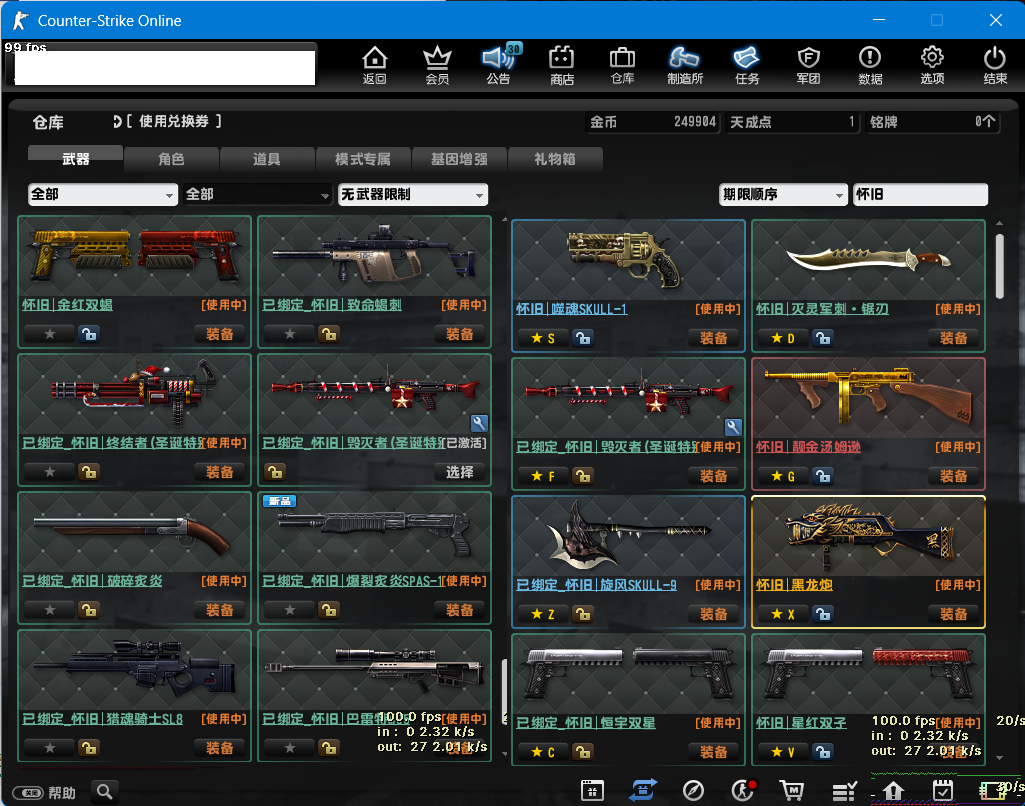Click the wrench icon on 已激活 毁灭者 card
This screenshot has width=1025, height=806.
point(479,422)
